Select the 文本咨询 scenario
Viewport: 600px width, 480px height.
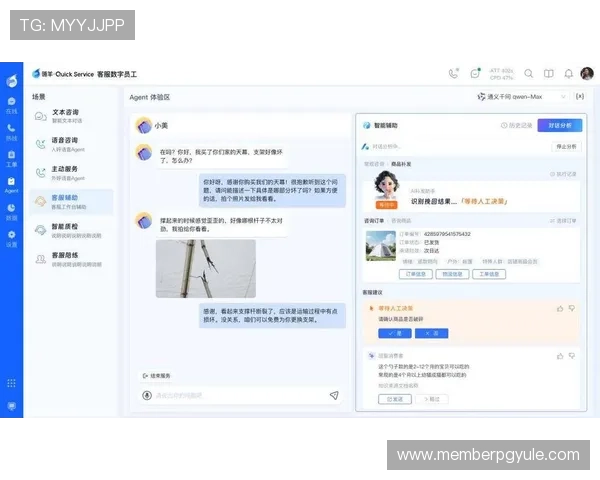(72, 116)
